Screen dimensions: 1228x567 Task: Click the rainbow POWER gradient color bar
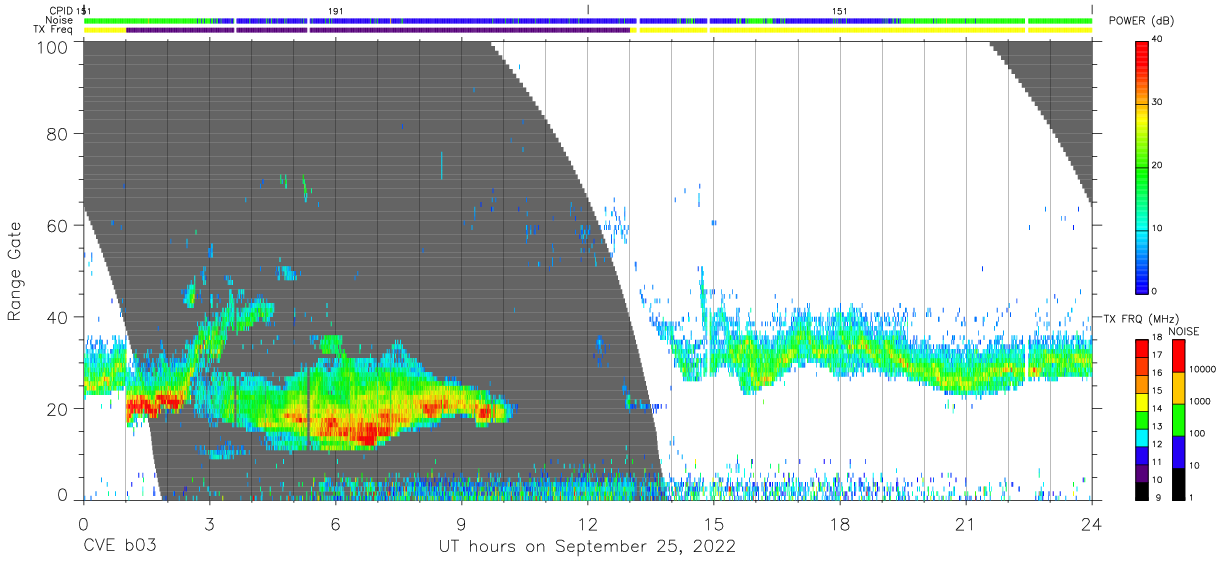(1142, 166)
